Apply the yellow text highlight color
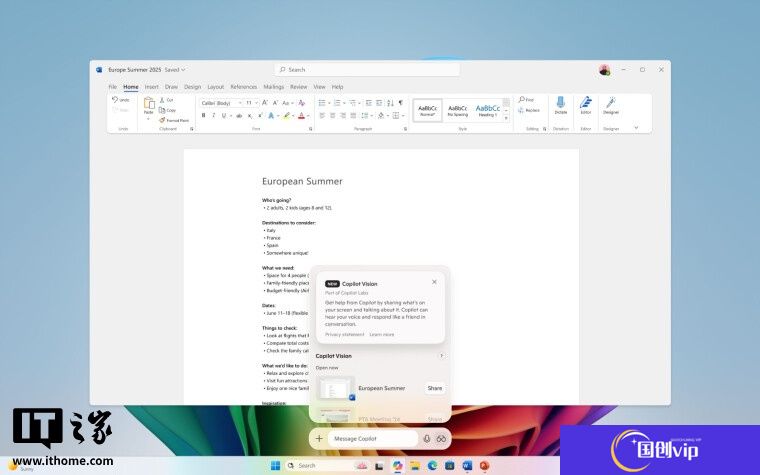Image resolution: width=760 pixels, height=475 pixels. click(287, 115)
